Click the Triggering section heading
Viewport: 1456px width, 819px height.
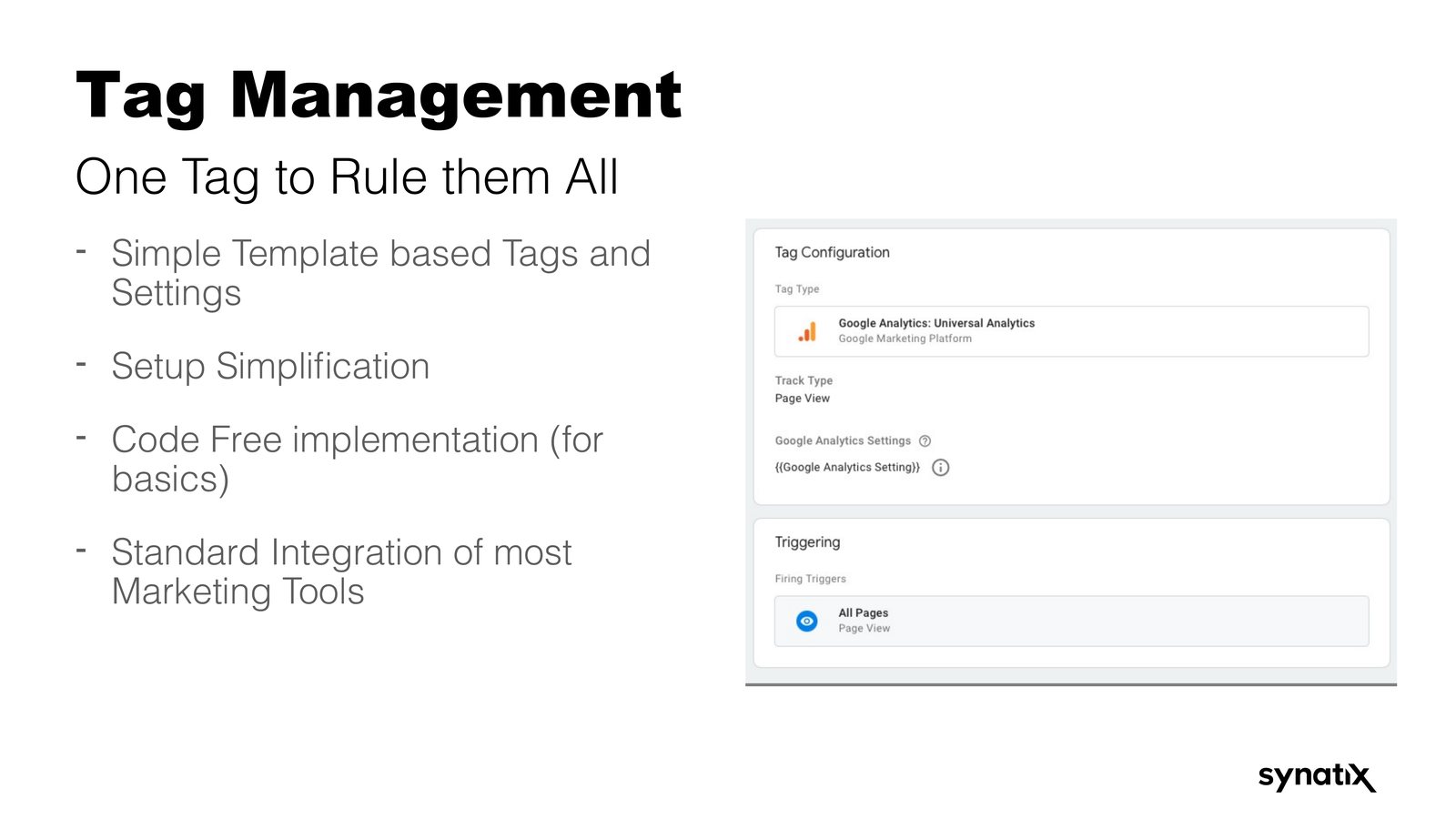point(807,542)
